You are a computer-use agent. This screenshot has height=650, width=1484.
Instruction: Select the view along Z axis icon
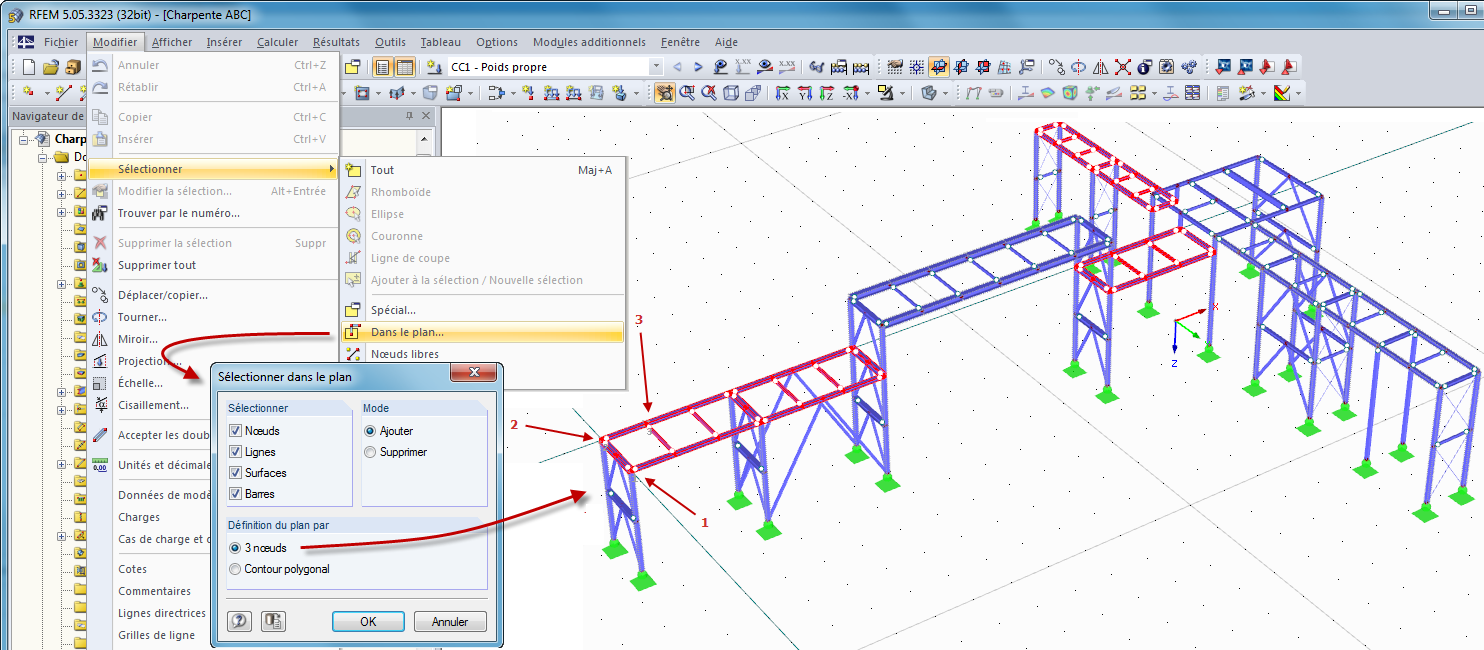coord(825,93)
